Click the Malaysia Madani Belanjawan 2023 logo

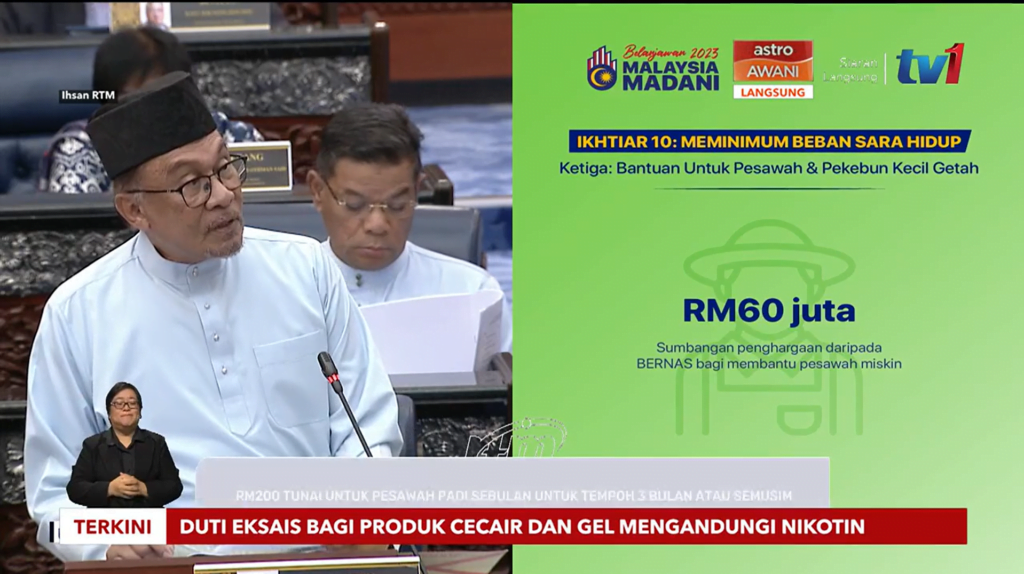coord(652,68)
